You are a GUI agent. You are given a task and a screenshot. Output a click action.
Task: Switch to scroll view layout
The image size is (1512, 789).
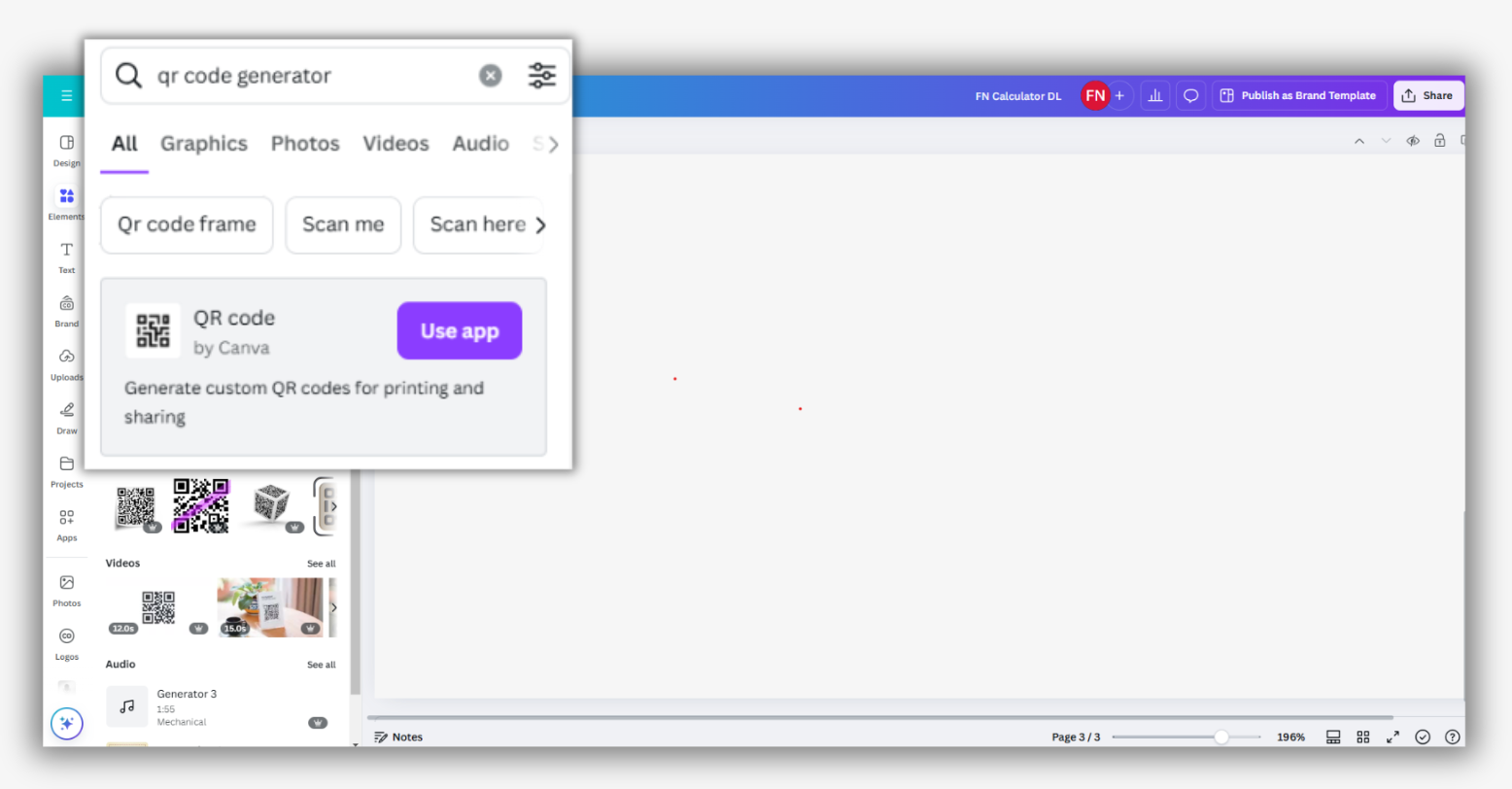coord(1333,737)
